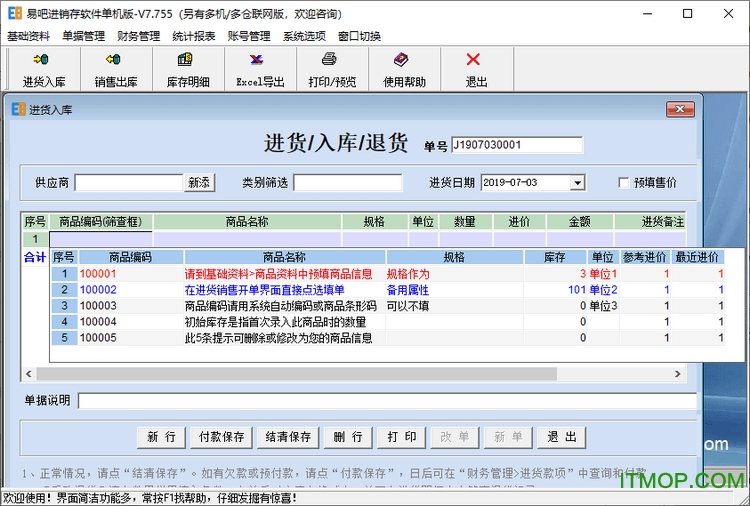Maximize the main application window
Image resolution: width=750 pixels, height=506 pixels.
point(687,13)
